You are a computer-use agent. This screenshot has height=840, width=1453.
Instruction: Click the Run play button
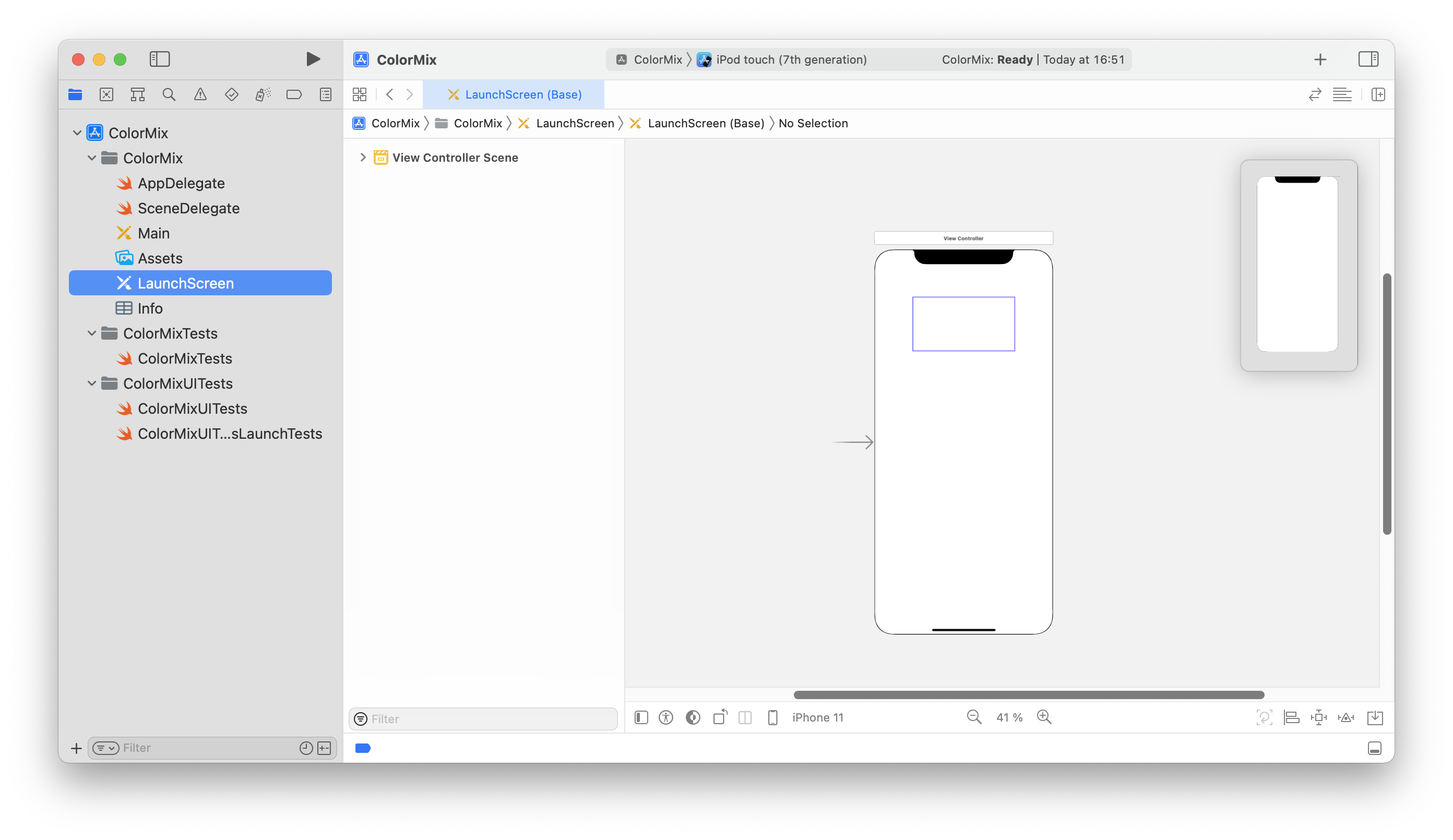[x=313, y=59]
